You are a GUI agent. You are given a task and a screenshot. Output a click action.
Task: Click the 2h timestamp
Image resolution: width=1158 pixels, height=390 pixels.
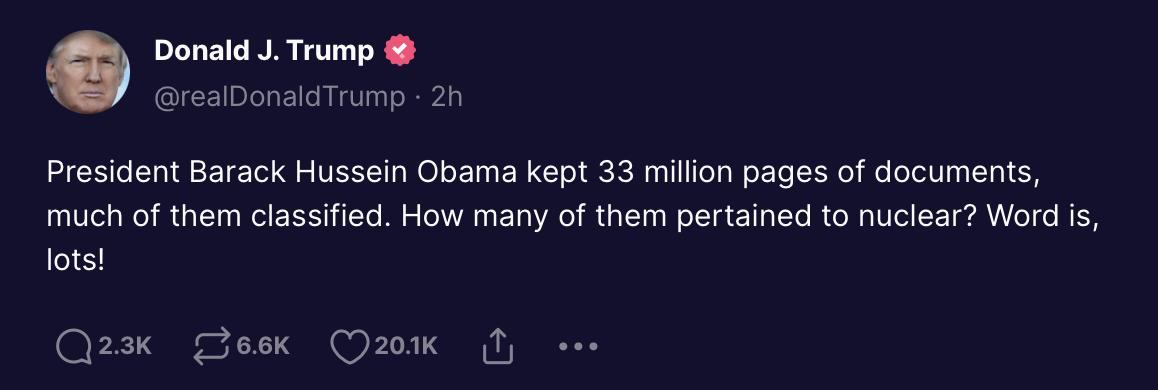click(x=446, y=97)
